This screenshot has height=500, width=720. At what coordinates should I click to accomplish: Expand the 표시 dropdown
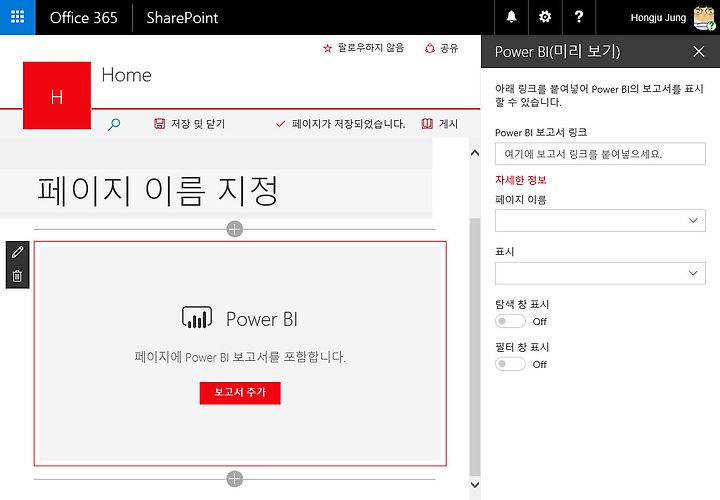(600, 273)
